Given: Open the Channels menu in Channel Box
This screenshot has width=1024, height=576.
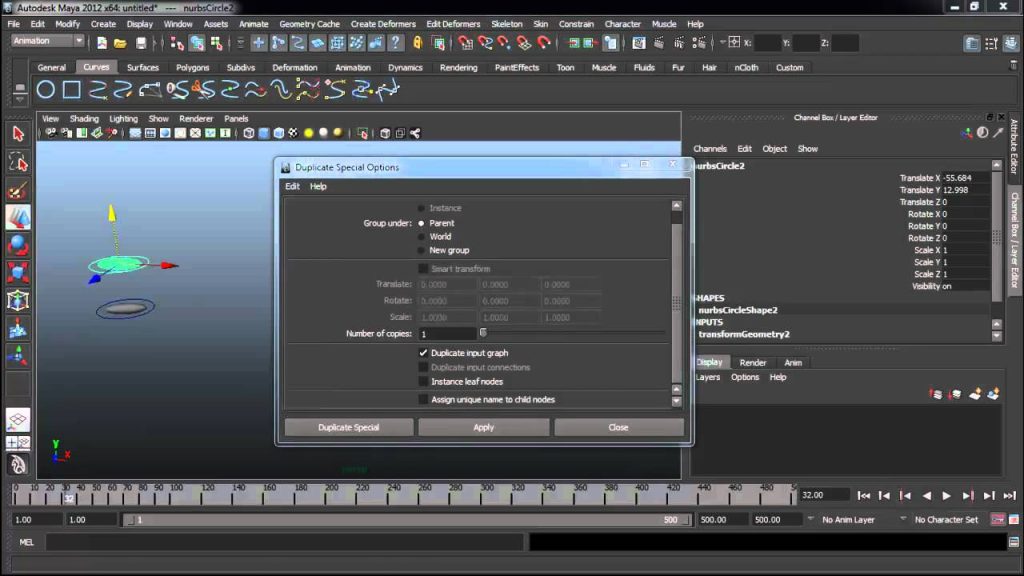Looking at the screenshot, I should 710,149.
